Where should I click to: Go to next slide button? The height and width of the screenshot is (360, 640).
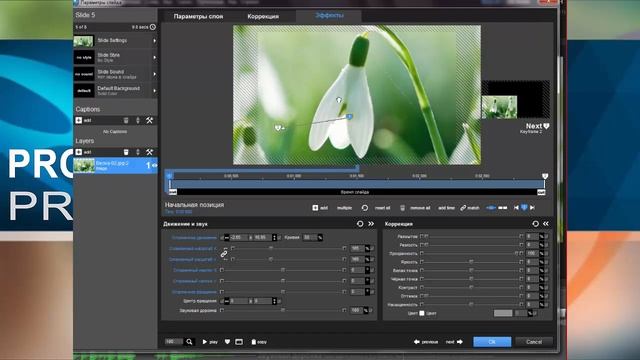click(x=454, y=342)
